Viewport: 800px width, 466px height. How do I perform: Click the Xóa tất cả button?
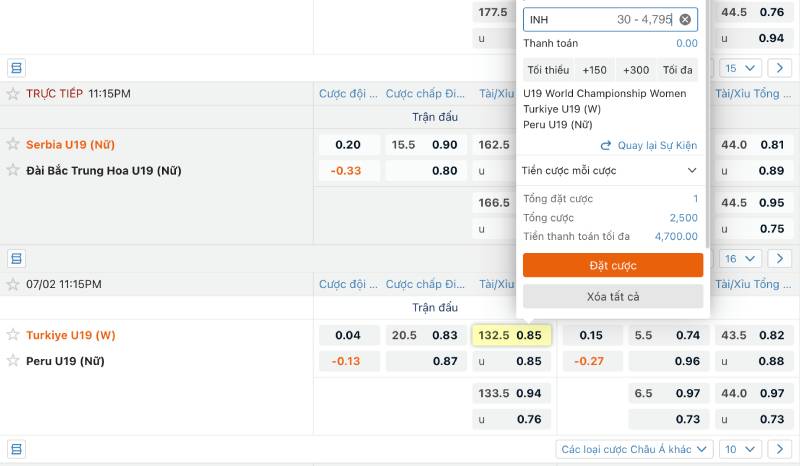click(x=612, y=297)
